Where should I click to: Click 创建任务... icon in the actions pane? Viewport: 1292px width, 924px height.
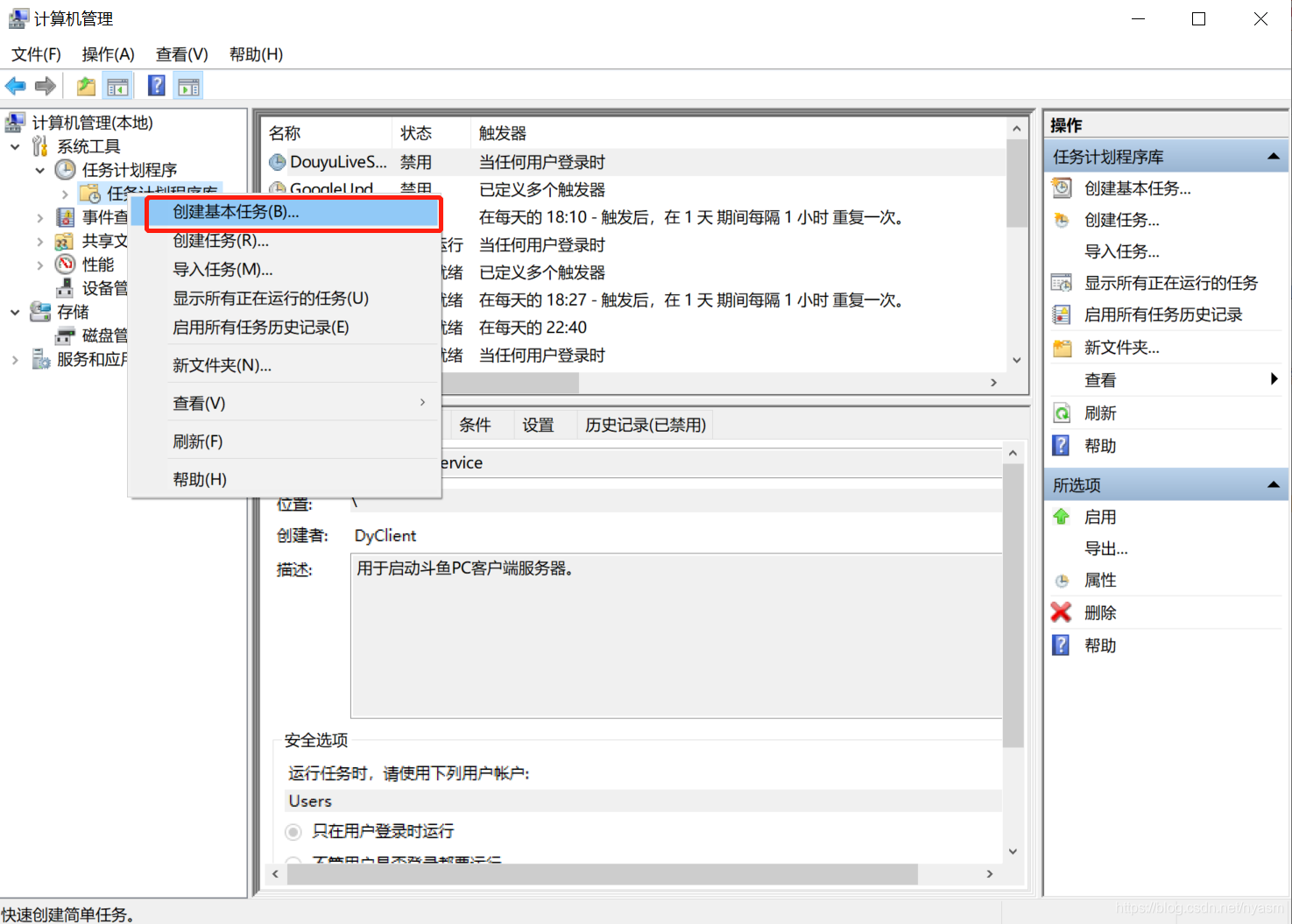tap(1062, 220)
